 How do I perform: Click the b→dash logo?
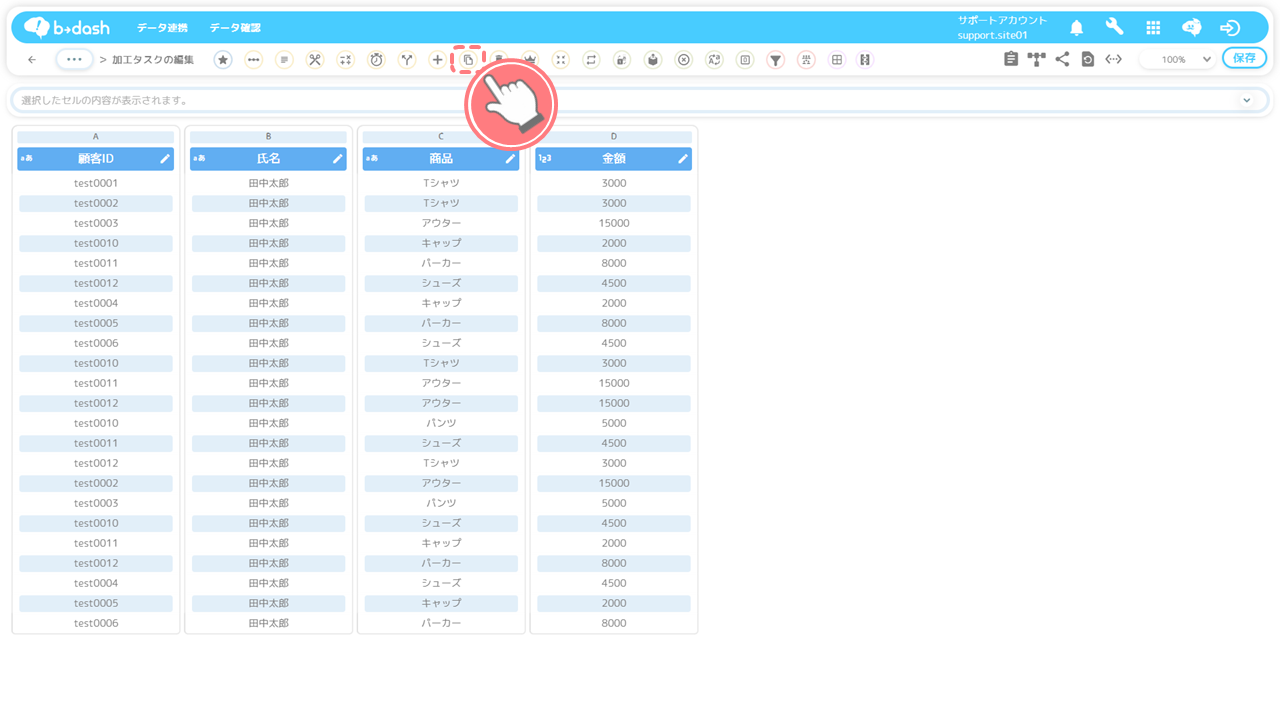click(67, 27)
